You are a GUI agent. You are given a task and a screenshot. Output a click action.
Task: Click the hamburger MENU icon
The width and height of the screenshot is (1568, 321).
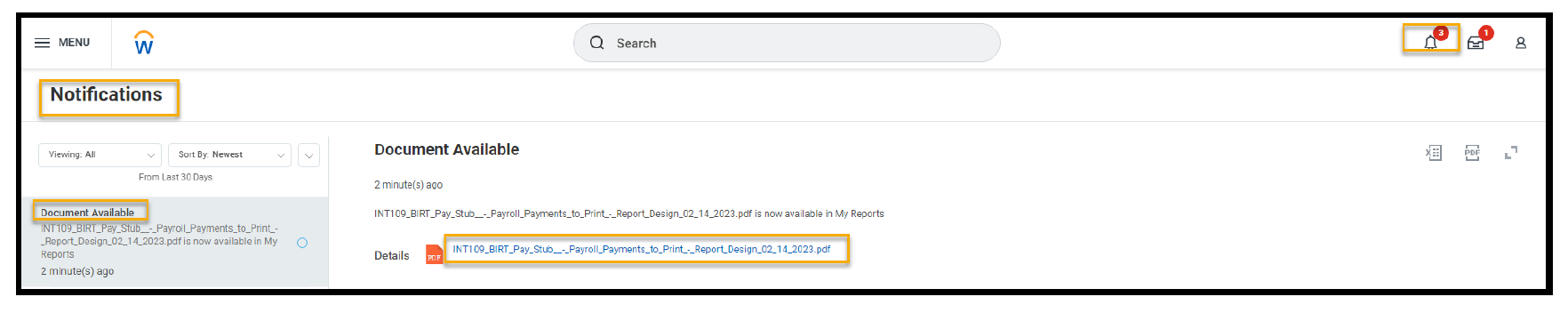coord(42,43)
